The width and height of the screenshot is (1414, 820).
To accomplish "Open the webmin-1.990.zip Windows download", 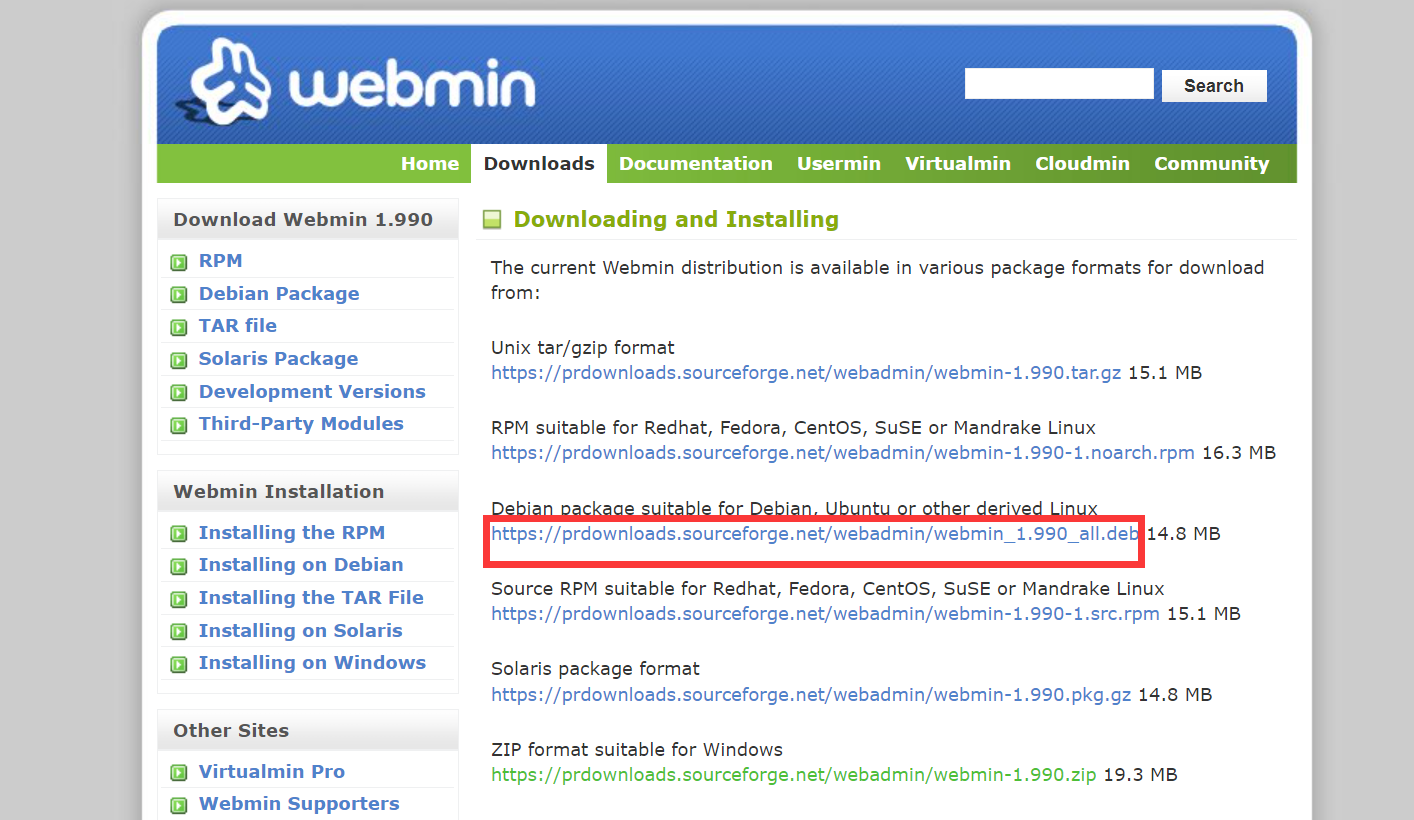I will click(792, 774).
